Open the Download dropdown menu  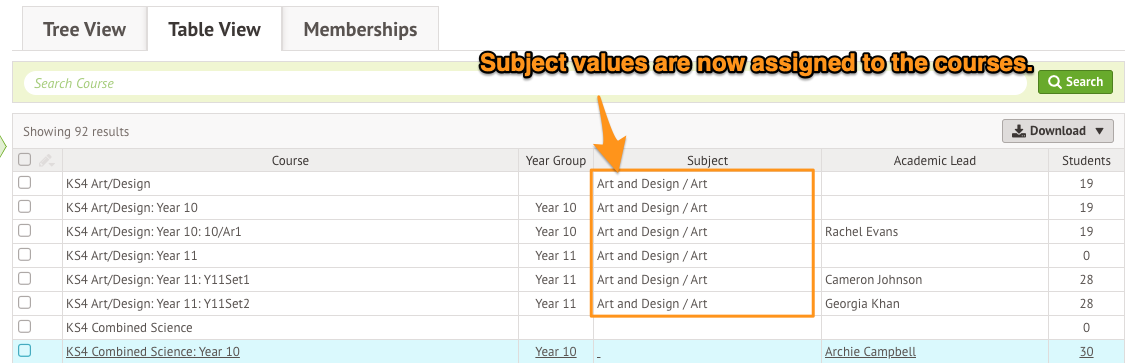pyautogui.click(x=1058, y=131)
